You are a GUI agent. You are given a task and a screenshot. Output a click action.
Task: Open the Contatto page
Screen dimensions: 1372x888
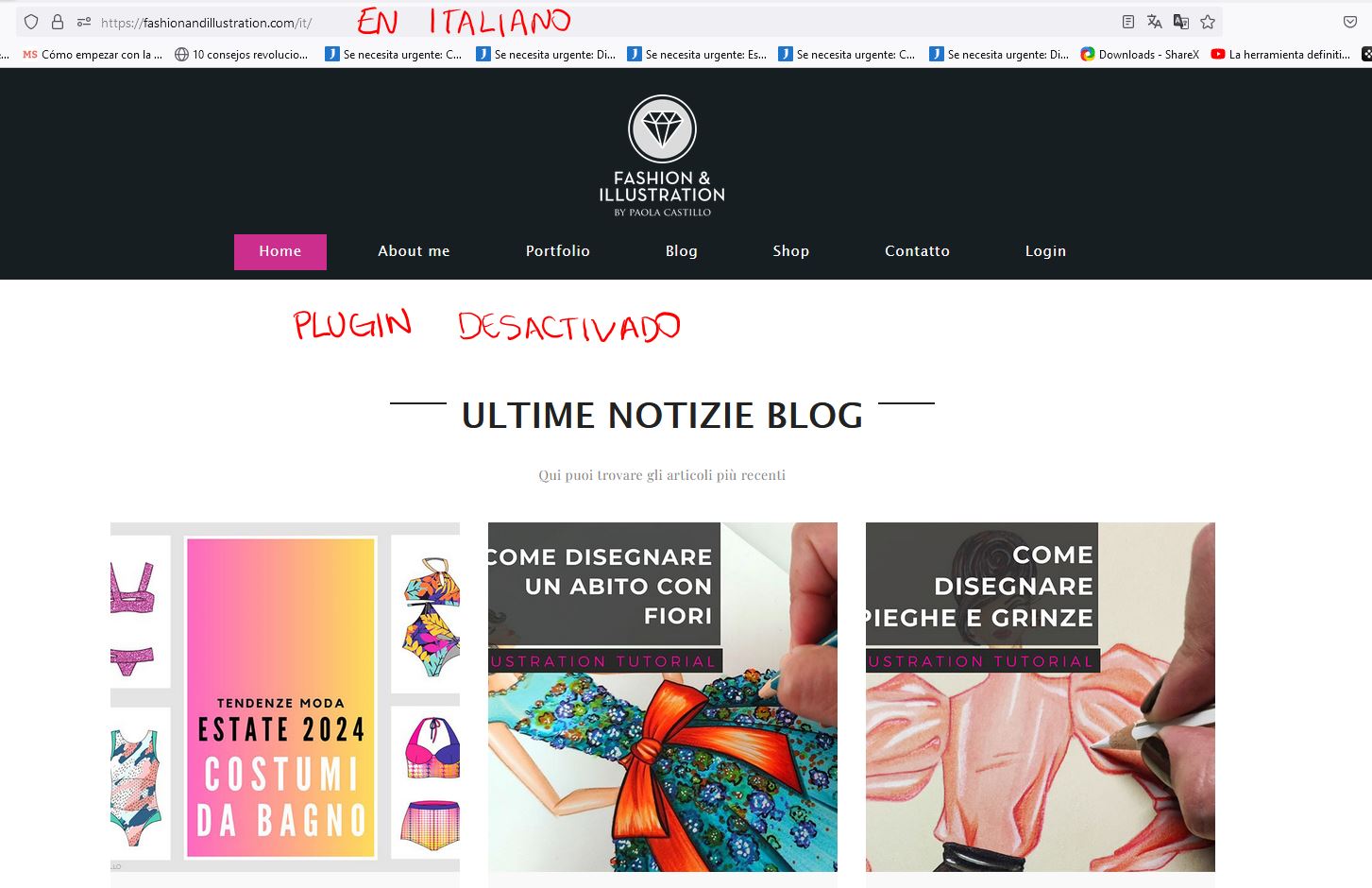917,251
